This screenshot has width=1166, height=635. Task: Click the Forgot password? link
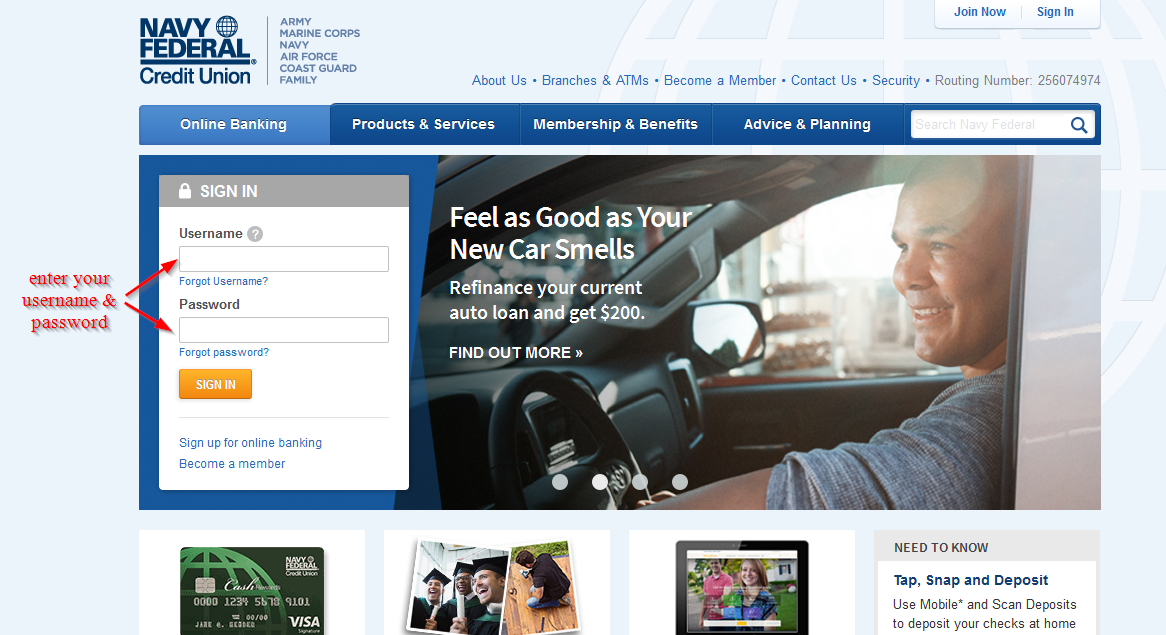[x=224, y=352]
